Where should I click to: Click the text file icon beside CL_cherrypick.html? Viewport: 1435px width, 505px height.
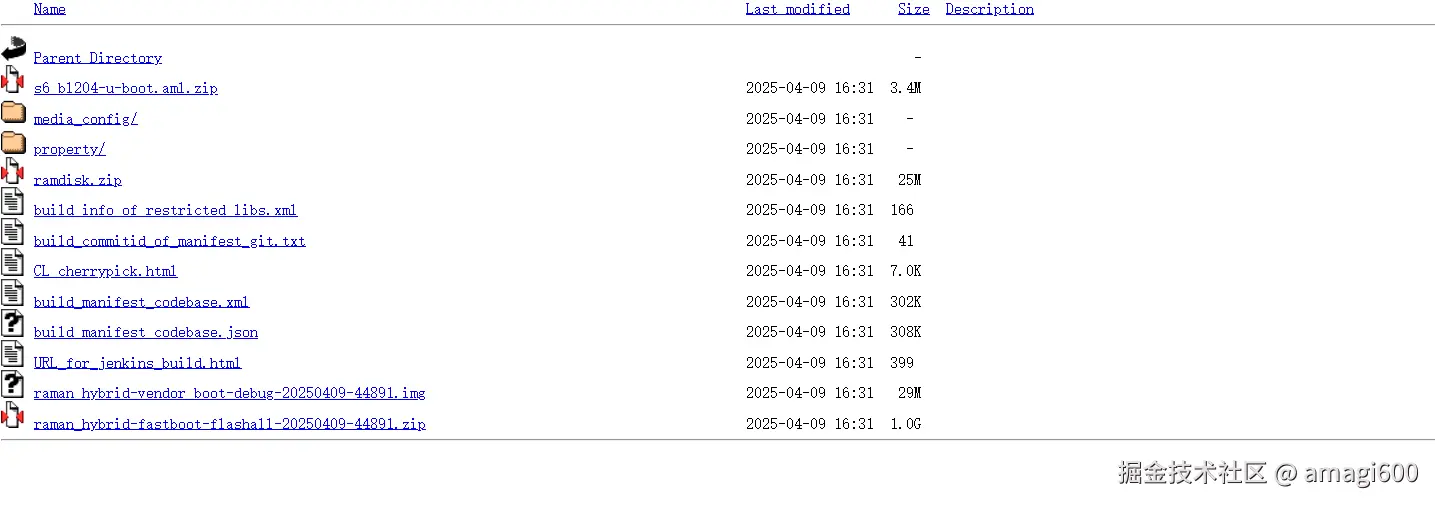click(x=13, y=264)
